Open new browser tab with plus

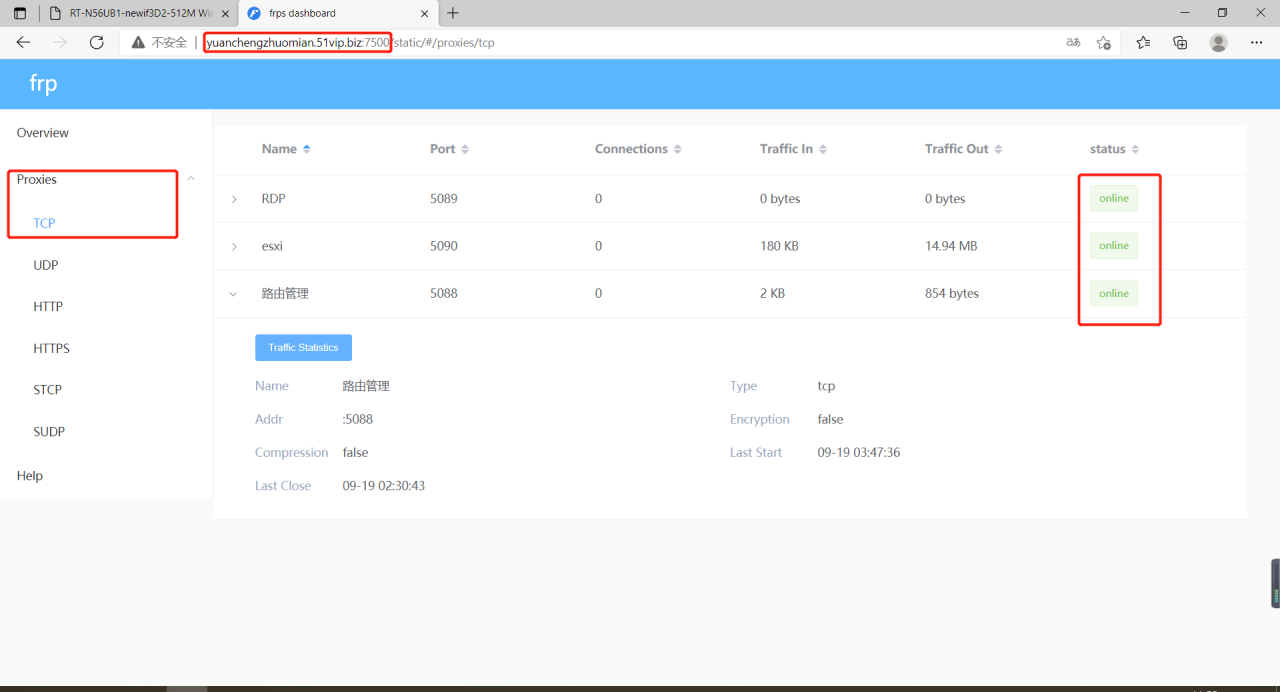pos(453,13)
